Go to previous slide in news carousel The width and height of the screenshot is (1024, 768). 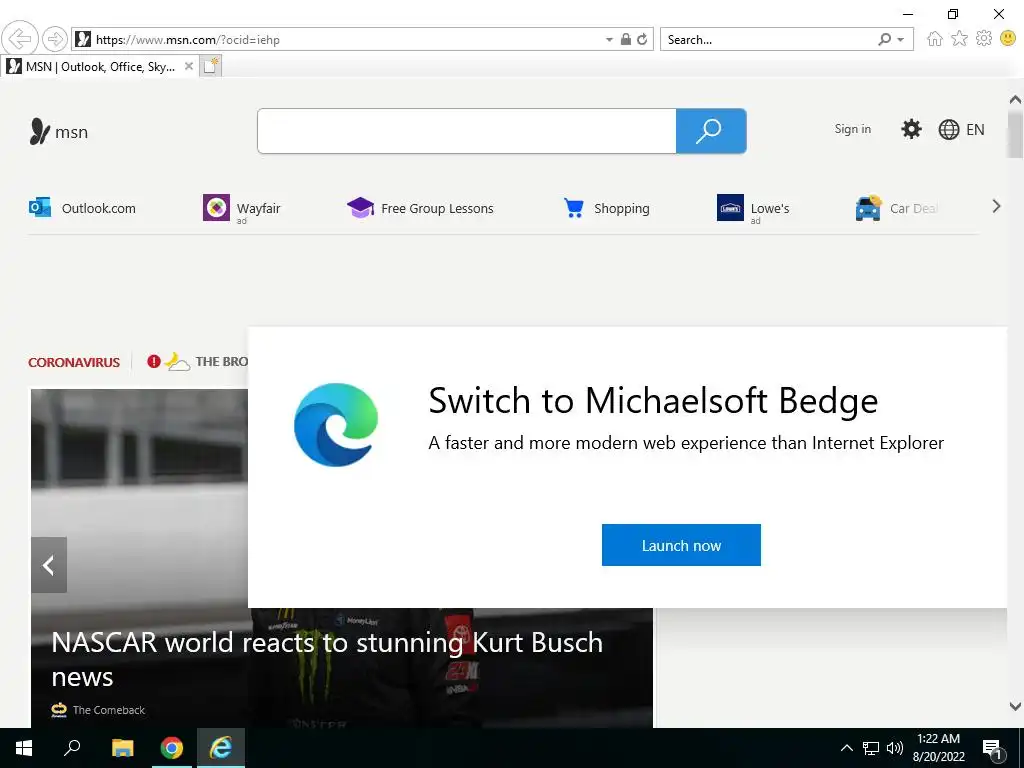coord(49,565)
